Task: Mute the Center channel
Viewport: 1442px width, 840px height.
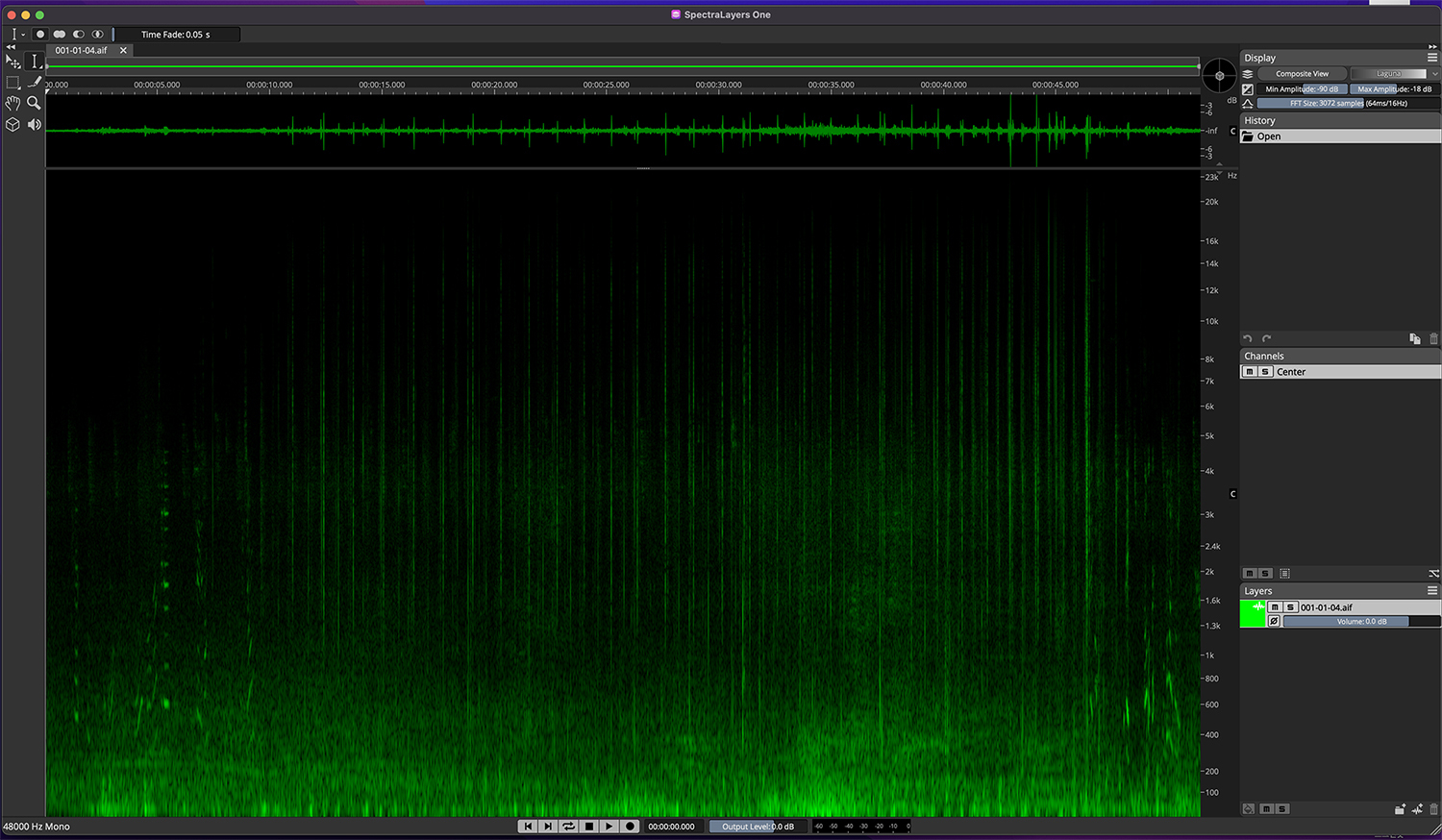Action: point(1250,372)
